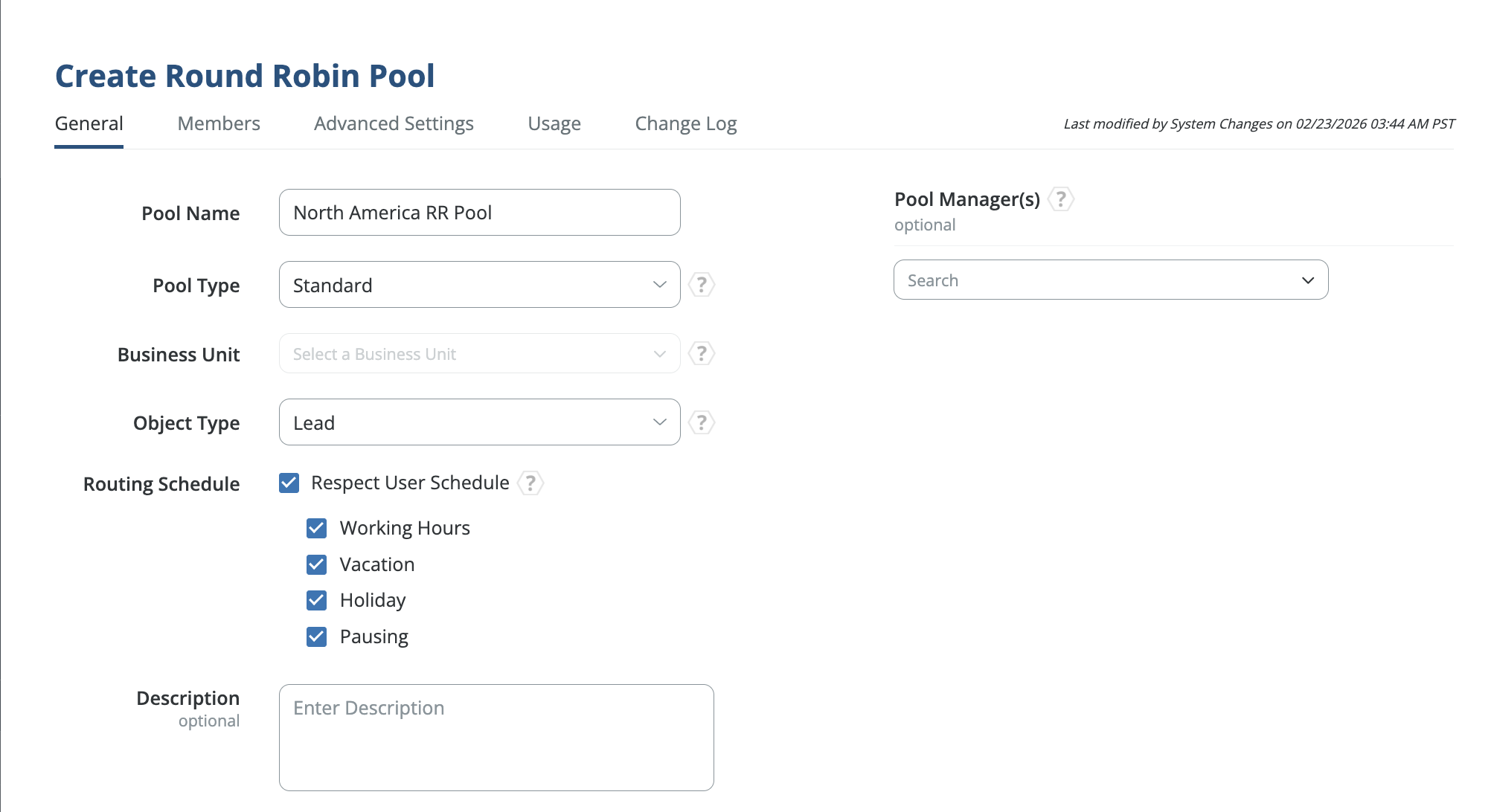The height and width of the screenshot is (812, 1494).
Task: Click help icon next to Pool Type
Action: 701,285
